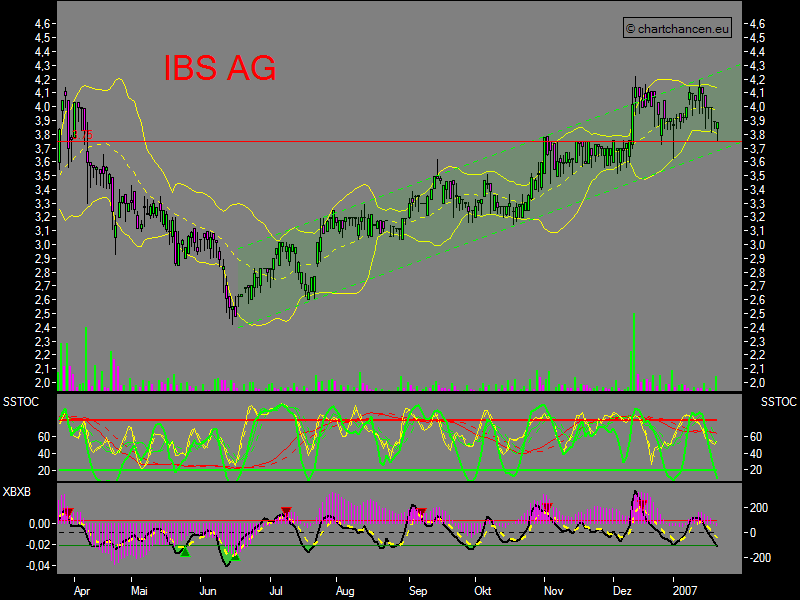Click the chartchancen.eu copyright link
This screenshot has height=600, width=800.
pyautogui.click(x=678, y=28)
